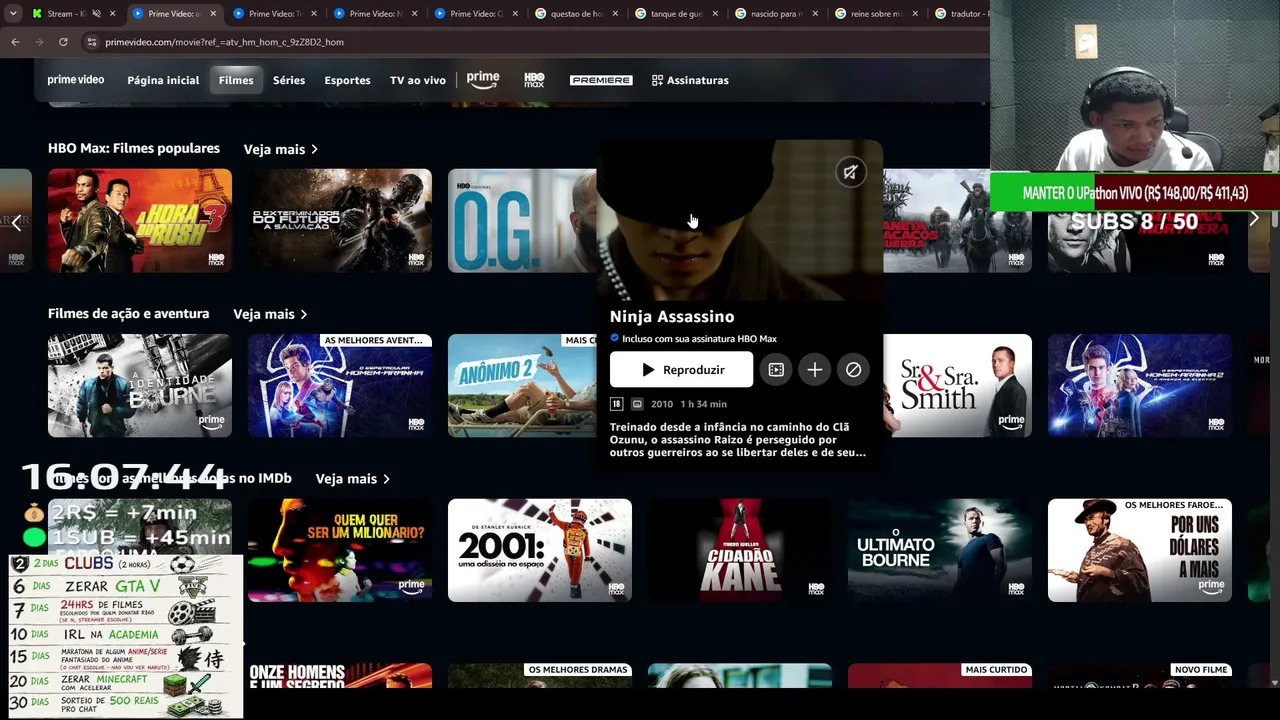The height and width of the screenshot is (720, 1280).
Task: Click 'Incluso com sua assinatura HBO Max' text
Action: (699, 339)
